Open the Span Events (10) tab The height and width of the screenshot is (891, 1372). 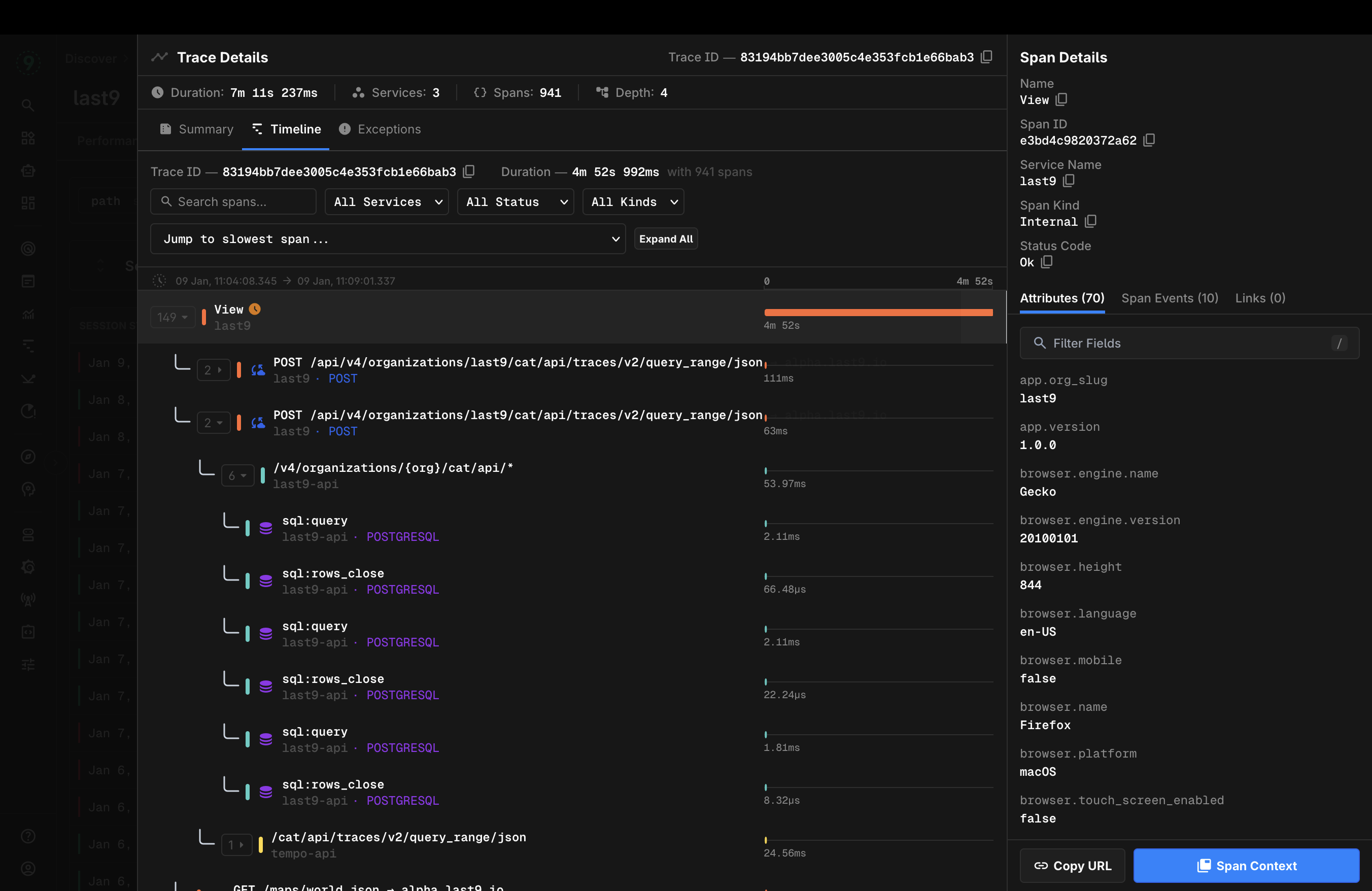(1169, 298)
